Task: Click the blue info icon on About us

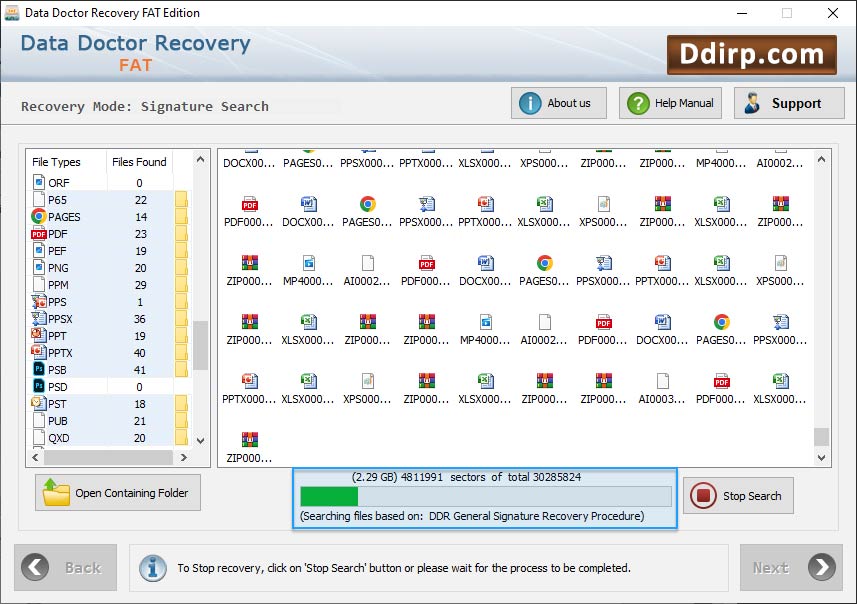Action: click(x=530, y=103)
